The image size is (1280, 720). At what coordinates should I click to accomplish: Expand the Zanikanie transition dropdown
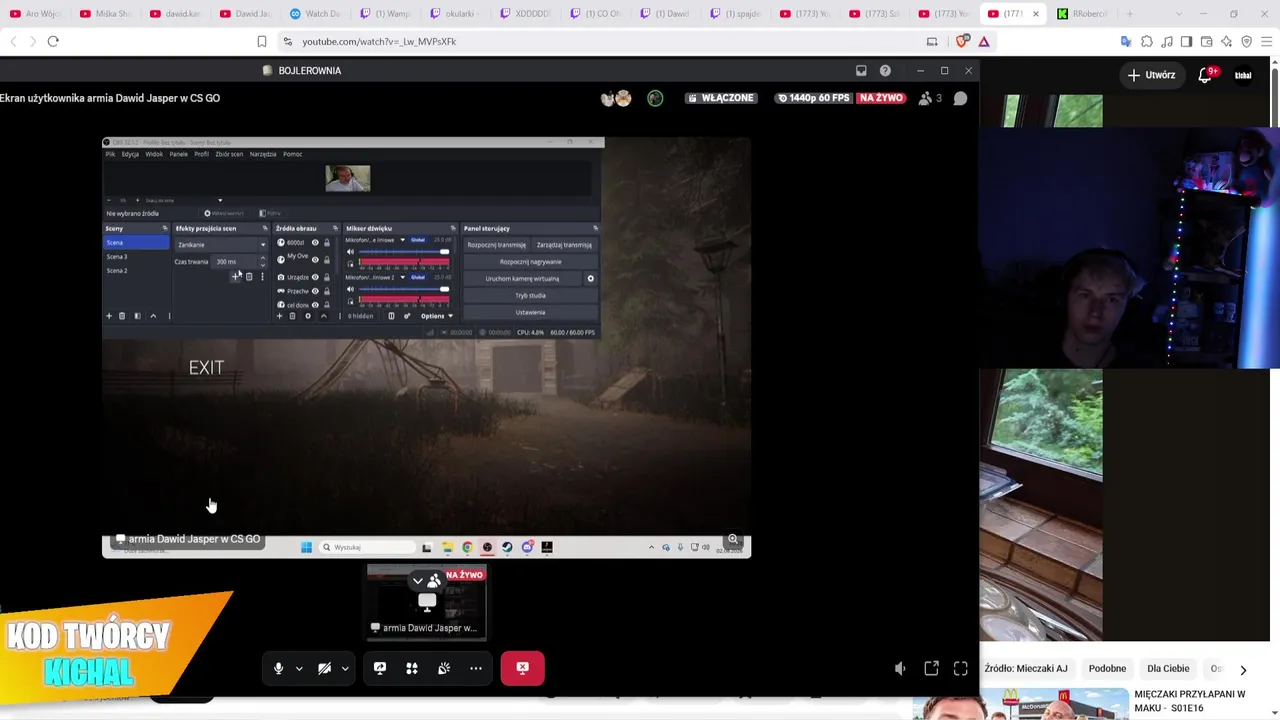263,245
